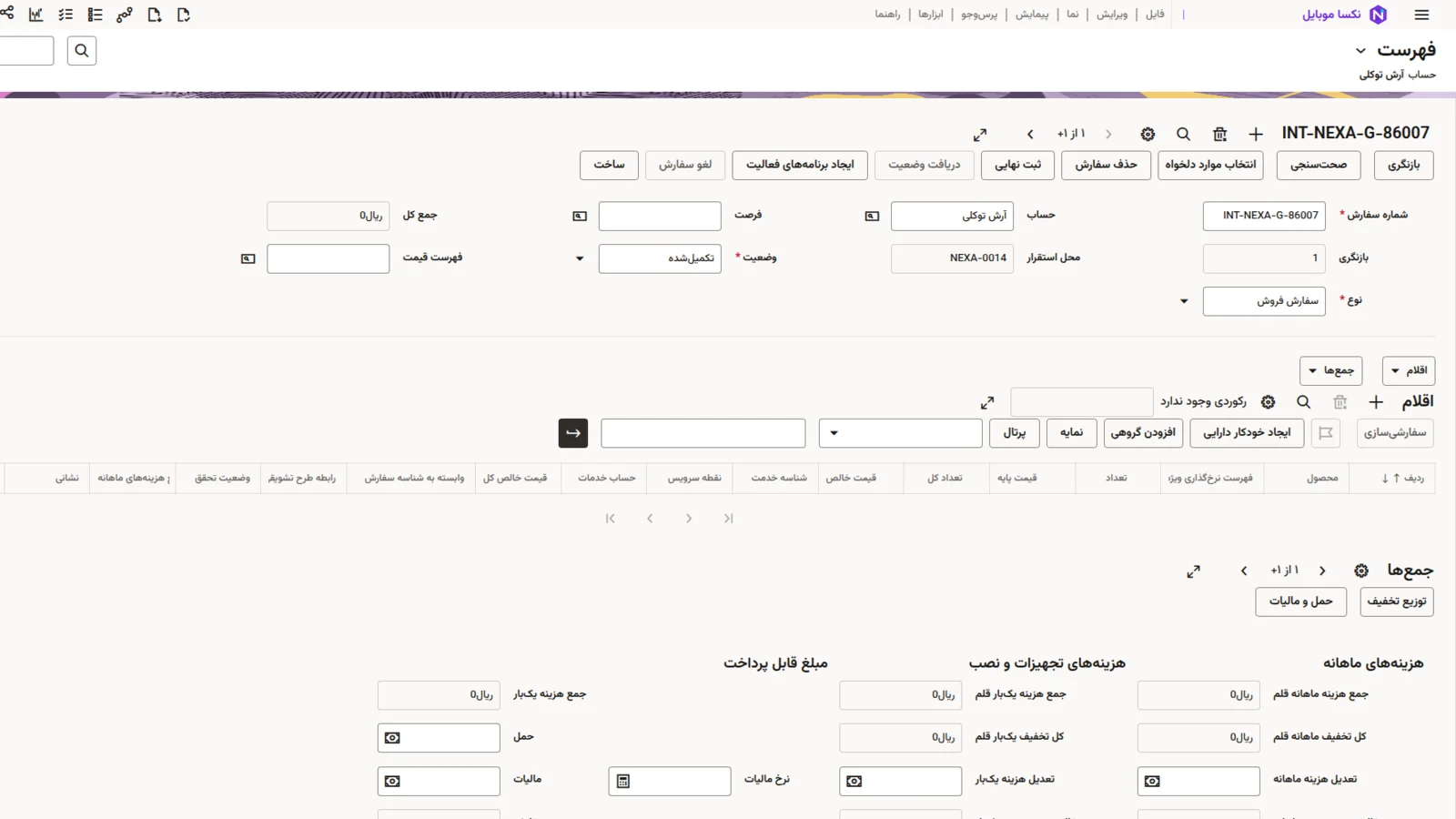1456x819 pixels.
Task: Click the flag button next to سفارشی‌سازی
Action: click(1326, 433)
